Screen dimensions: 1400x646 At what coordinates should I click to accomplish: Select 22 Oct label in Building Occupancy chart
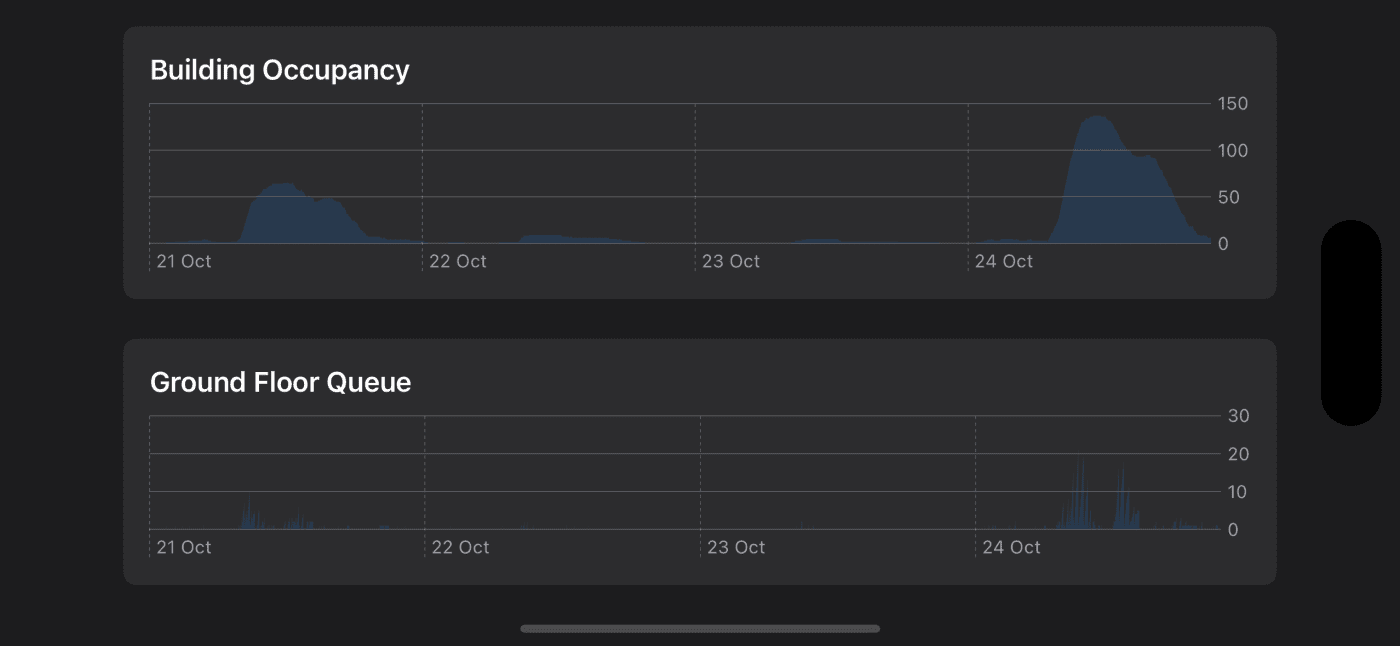click(x=458, y=261)
